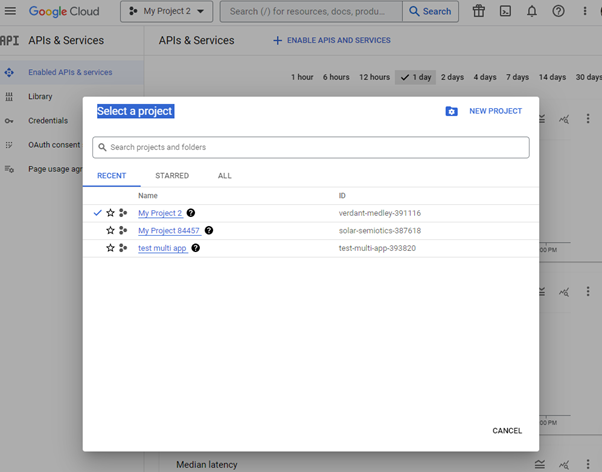The width and height of the screenshot is (602, 472).
Task: Click the Library sidebar icon
Action: click(9, 97)
